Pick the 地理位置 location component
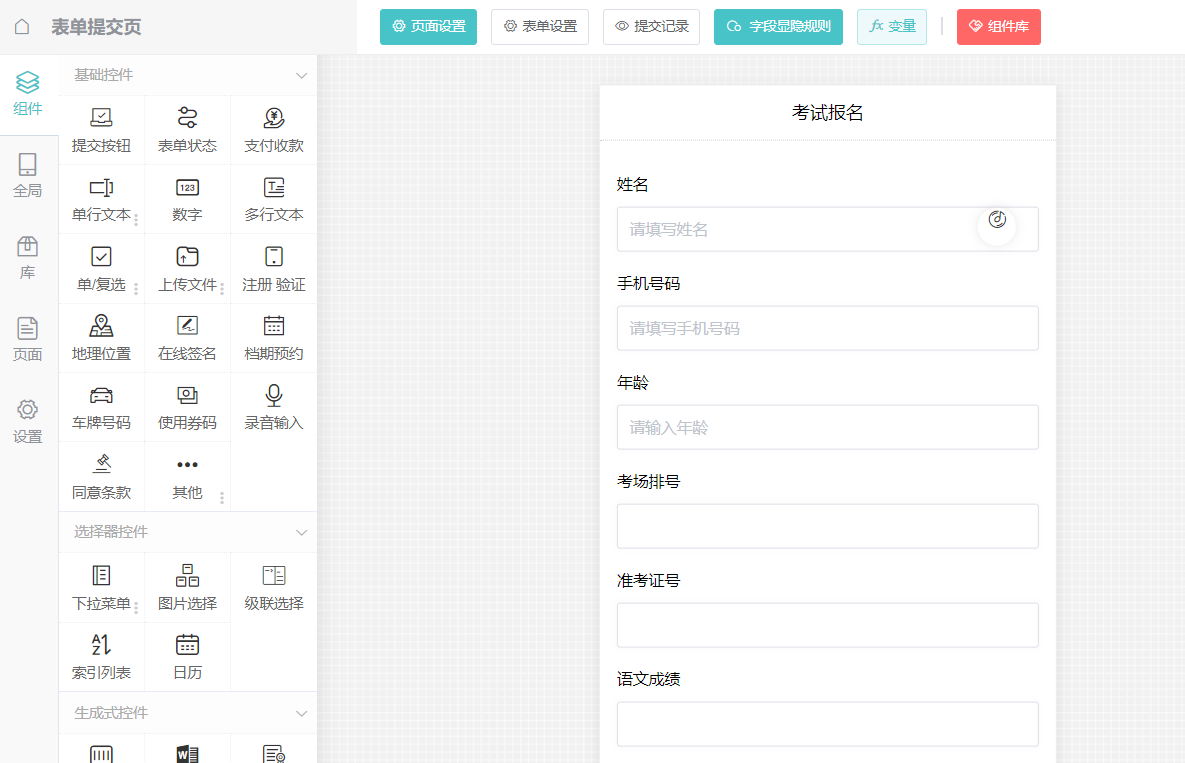Viewport: 1185px width, 763px height. (101, 338)
